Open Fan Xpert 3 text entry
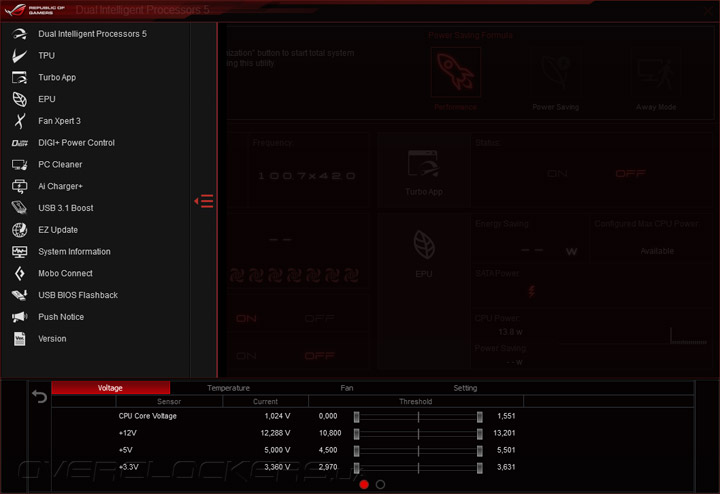720x494 pixels. [x=59, y=121]
